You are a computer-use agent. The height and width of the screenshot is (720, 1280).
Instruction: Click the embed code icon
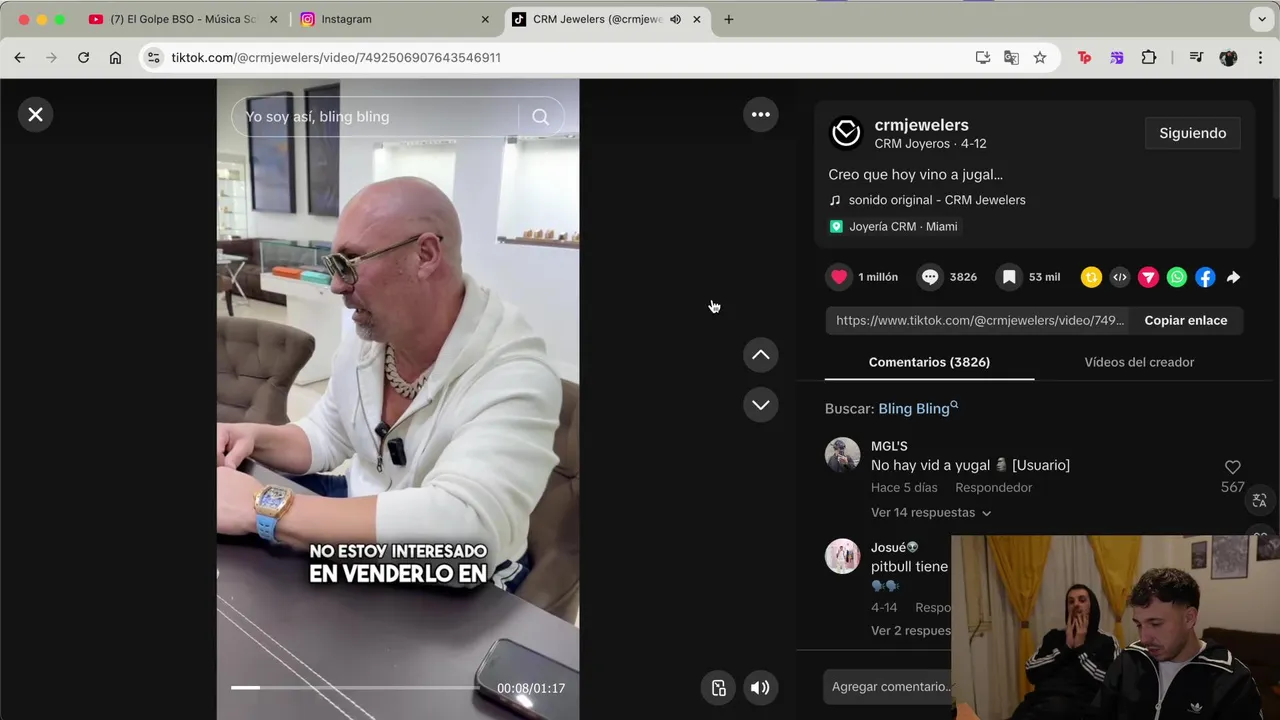point(1120,277)
